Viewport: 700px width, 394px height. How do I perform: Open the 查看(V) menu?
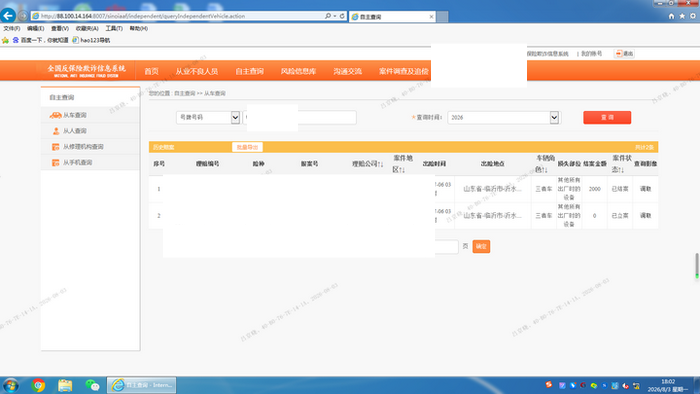point(60,29)
